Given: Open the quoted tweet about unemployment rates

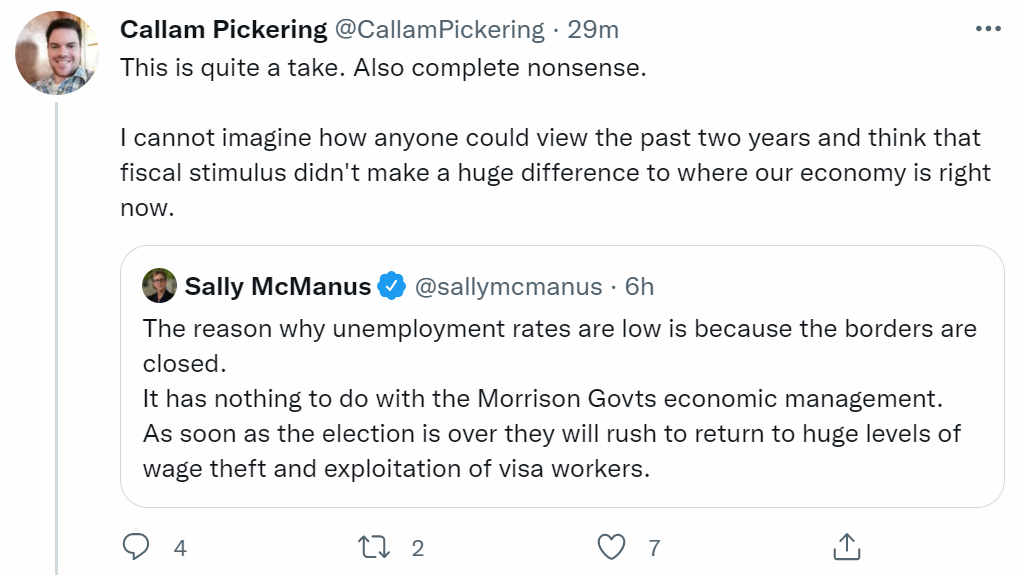Looking at the screenshot, I should pyautogui.click(x=560, y=400).
